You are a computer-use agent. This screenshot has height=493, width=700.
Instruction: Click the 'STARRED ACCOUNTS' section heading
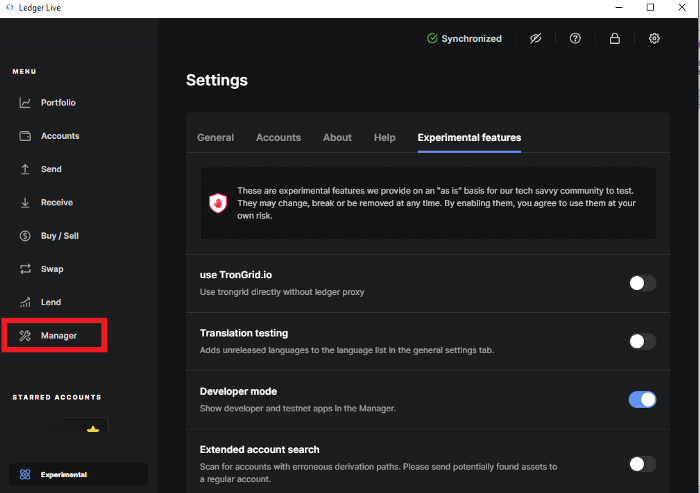[57, 397]
